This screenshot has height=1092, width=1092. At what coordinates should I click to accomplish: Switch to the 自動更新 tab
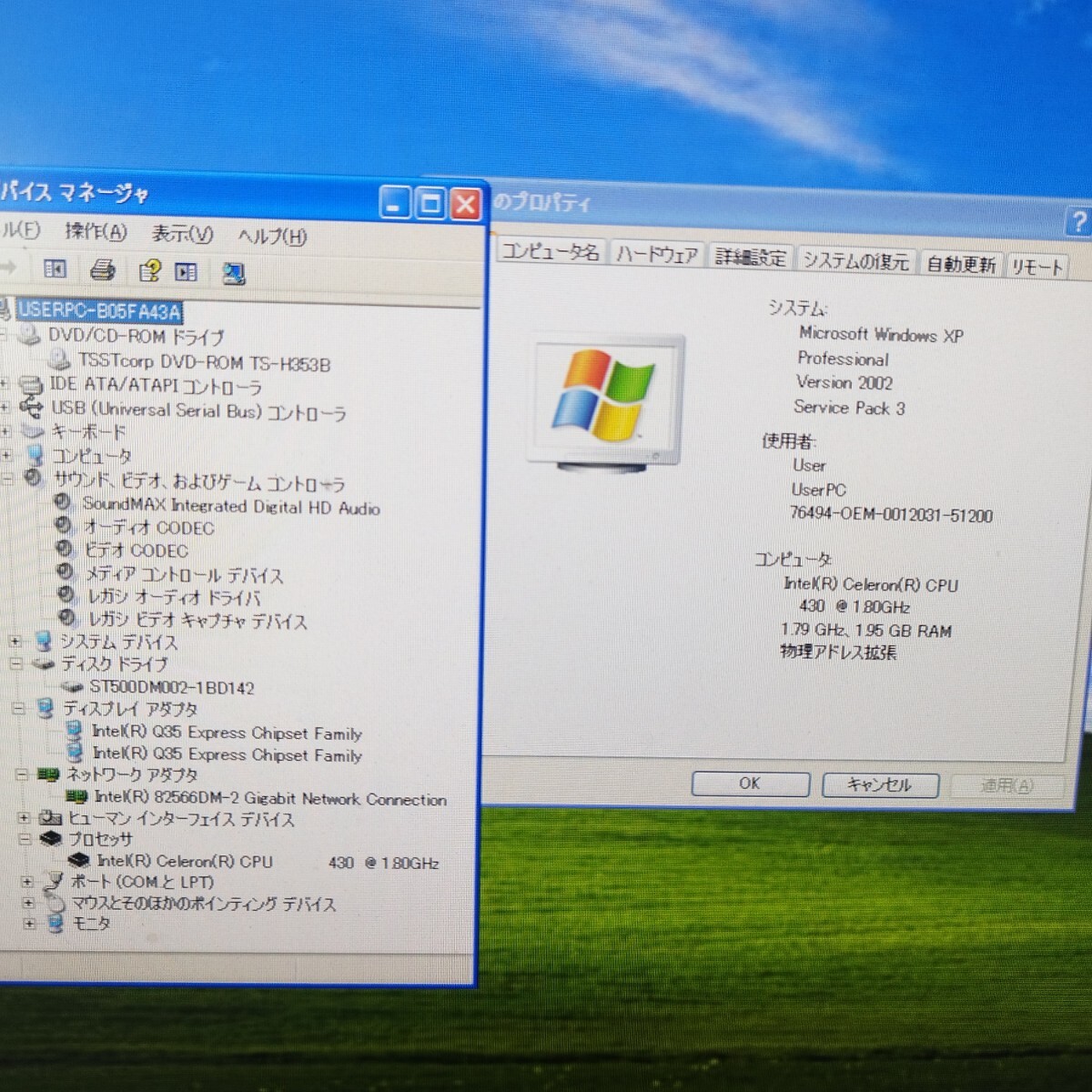[x=961, y=264]
